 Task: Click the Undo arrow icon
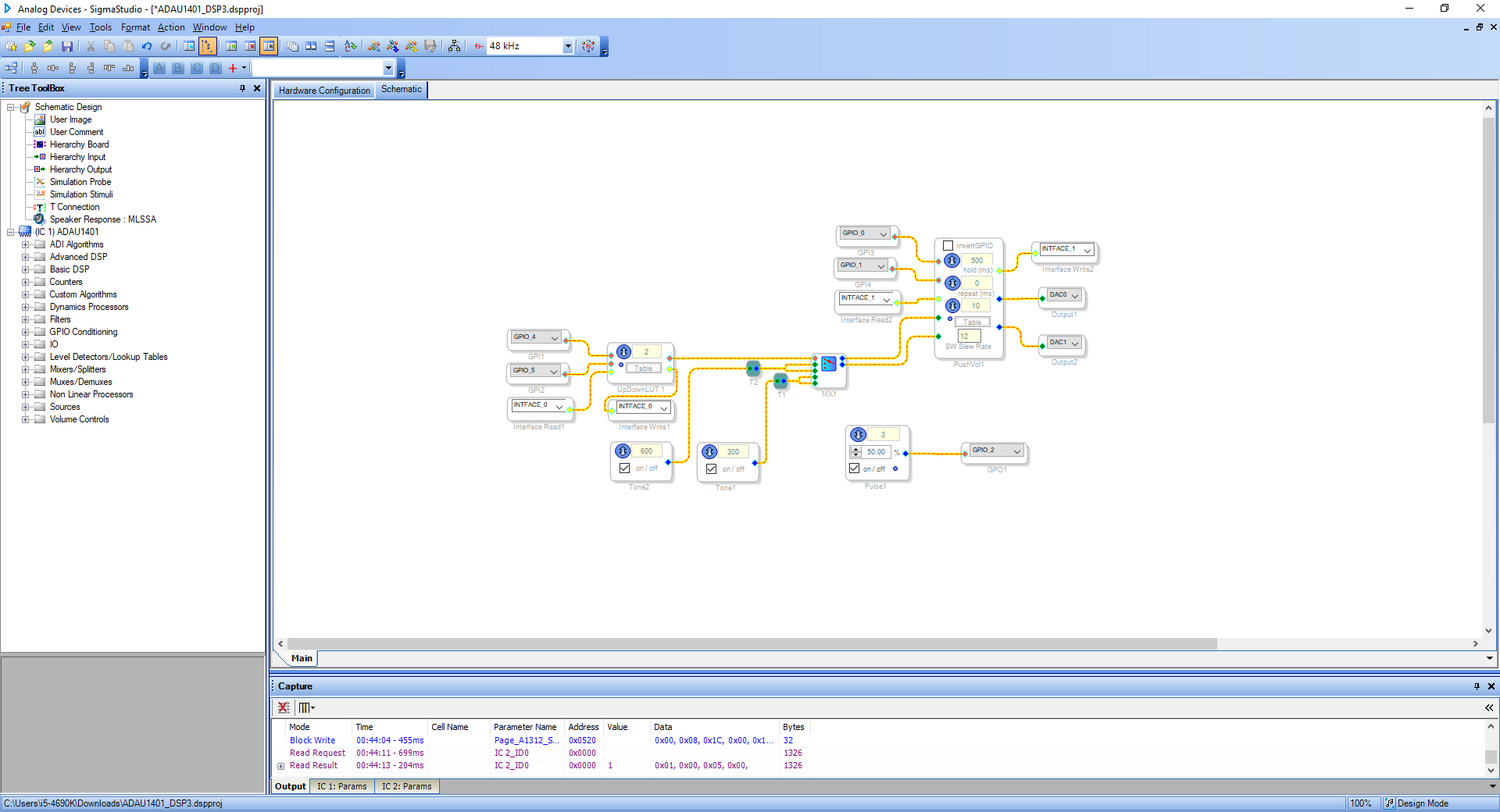coord(147,46)
